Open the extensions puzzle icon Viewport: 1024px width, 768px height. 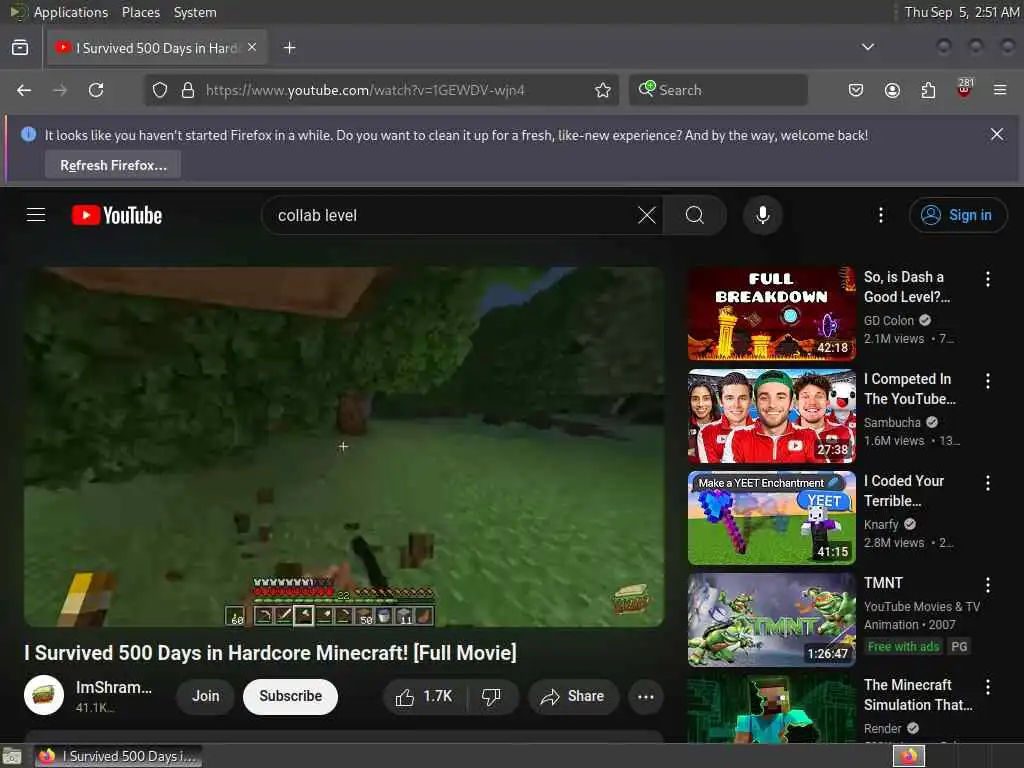coord(928,90)
